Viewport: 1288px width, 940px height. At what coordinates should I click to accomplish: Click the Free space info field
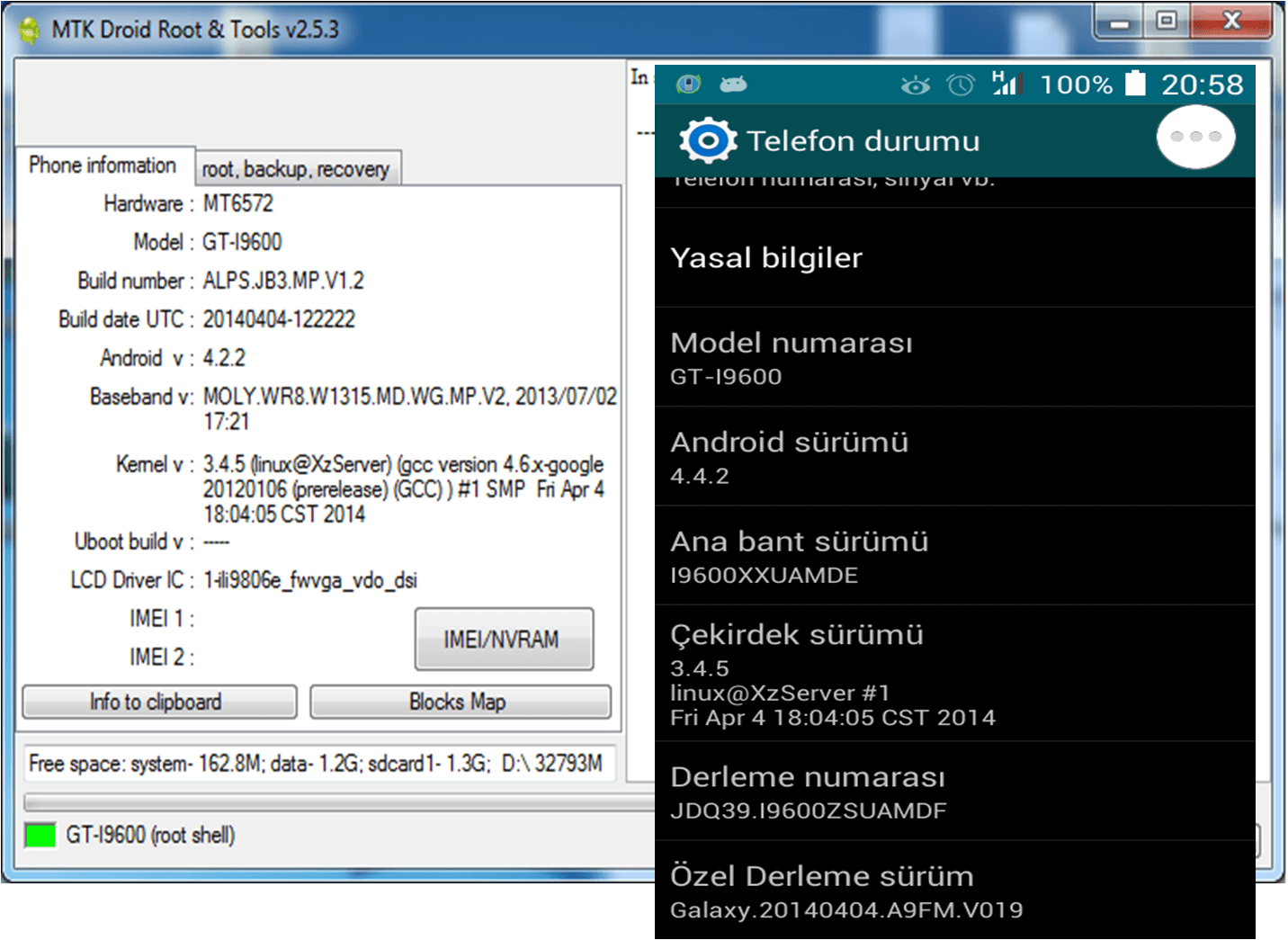319,764
